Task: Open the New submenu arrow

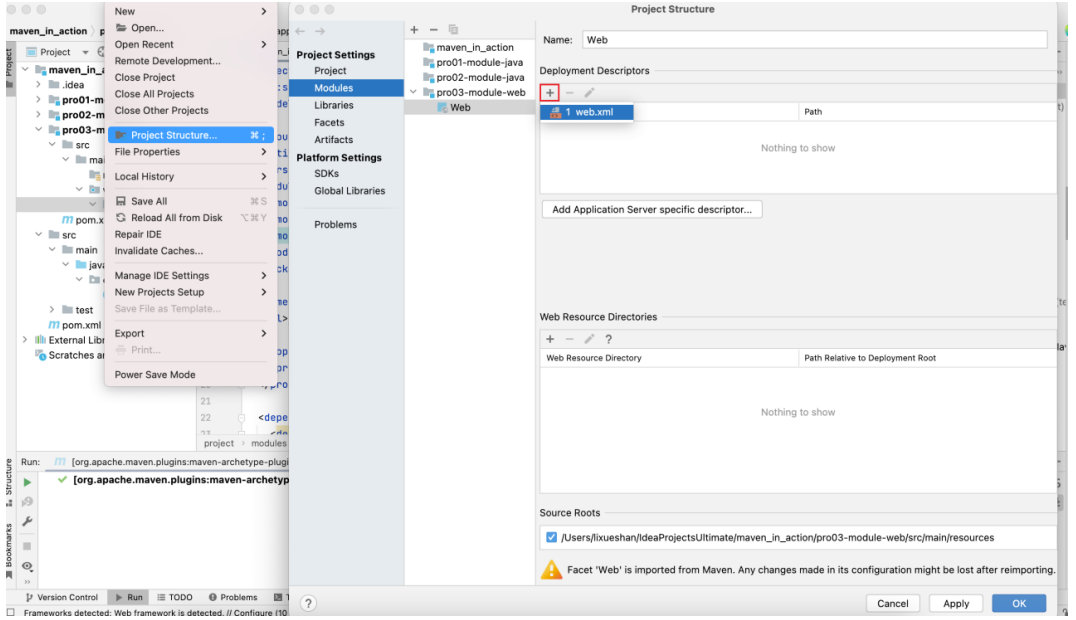Action: pyautogui.click(x=264, y=11)
